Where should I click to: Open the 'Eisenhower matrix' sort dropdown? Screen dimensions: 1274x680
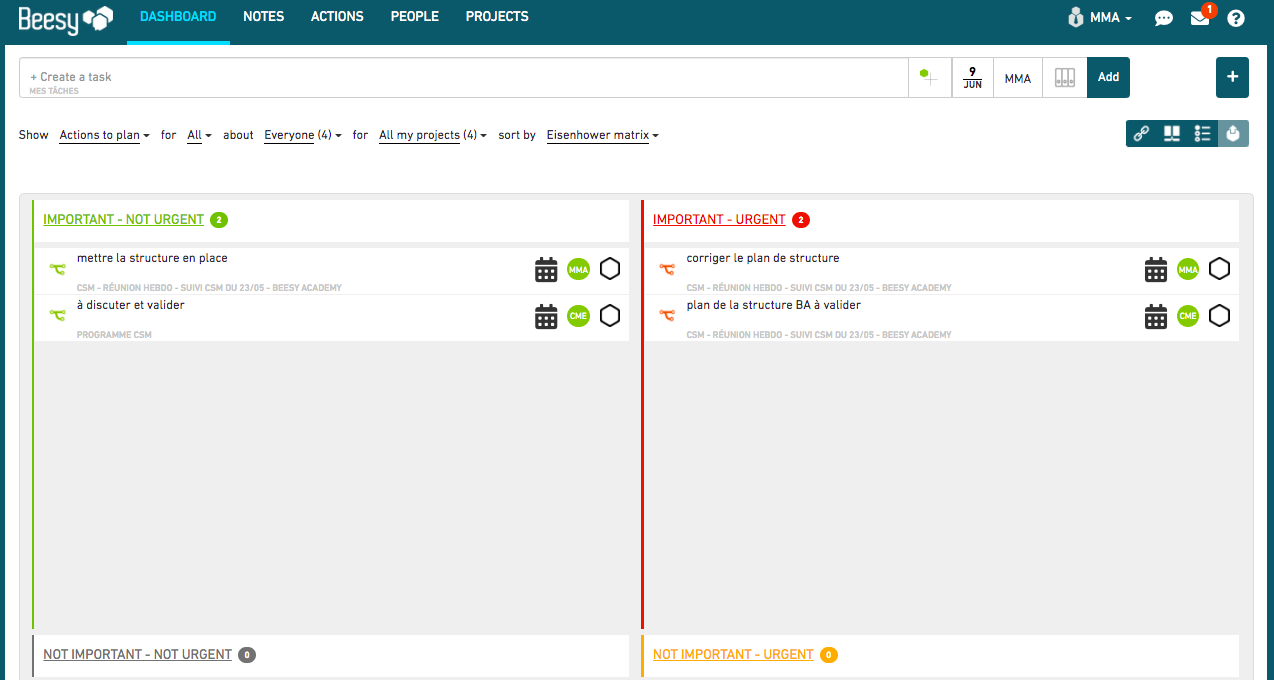[602, 135]
